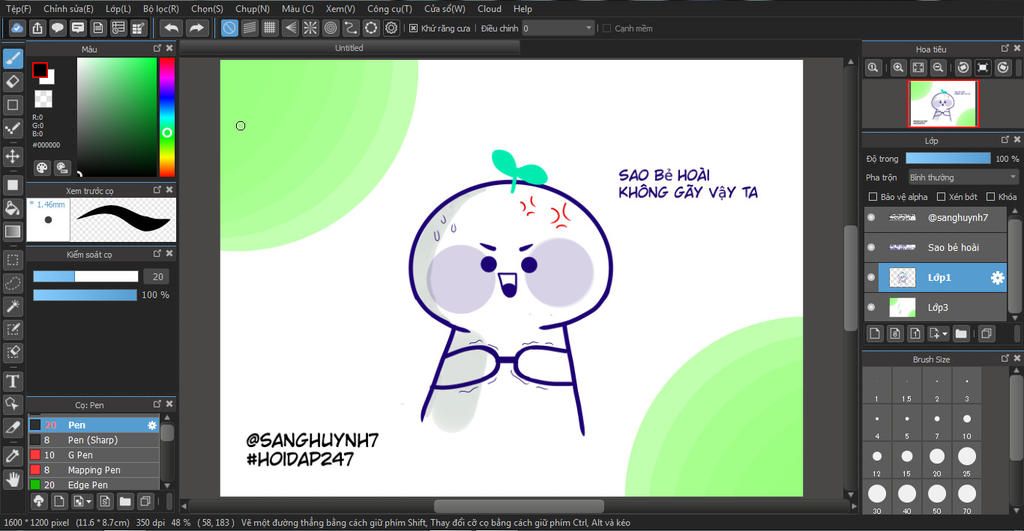Toggle Cạnh mềm checkbox
1024x531 pixels.
[x=607, y=28]
